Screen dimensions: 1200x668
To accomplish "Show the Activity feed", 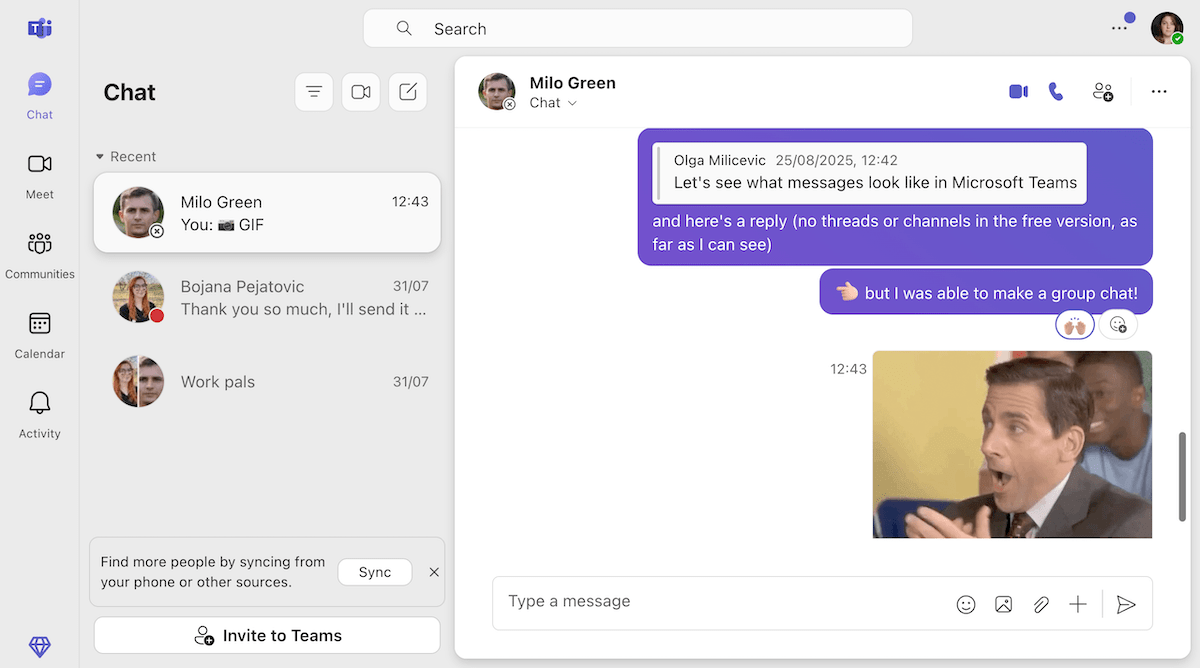I will [x=40, y=416].
